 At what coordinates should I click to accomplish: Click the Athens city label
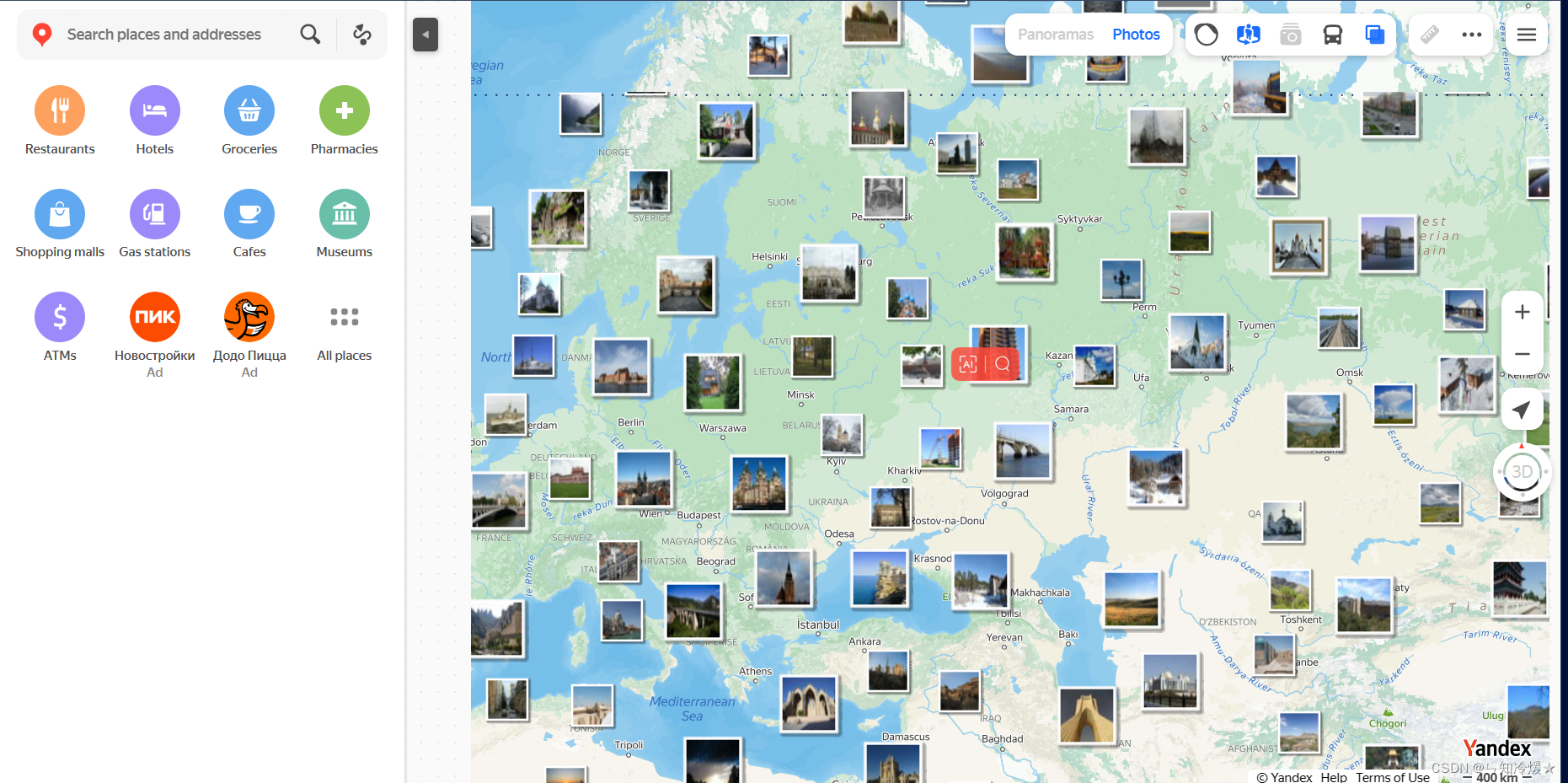click(755, 672)
